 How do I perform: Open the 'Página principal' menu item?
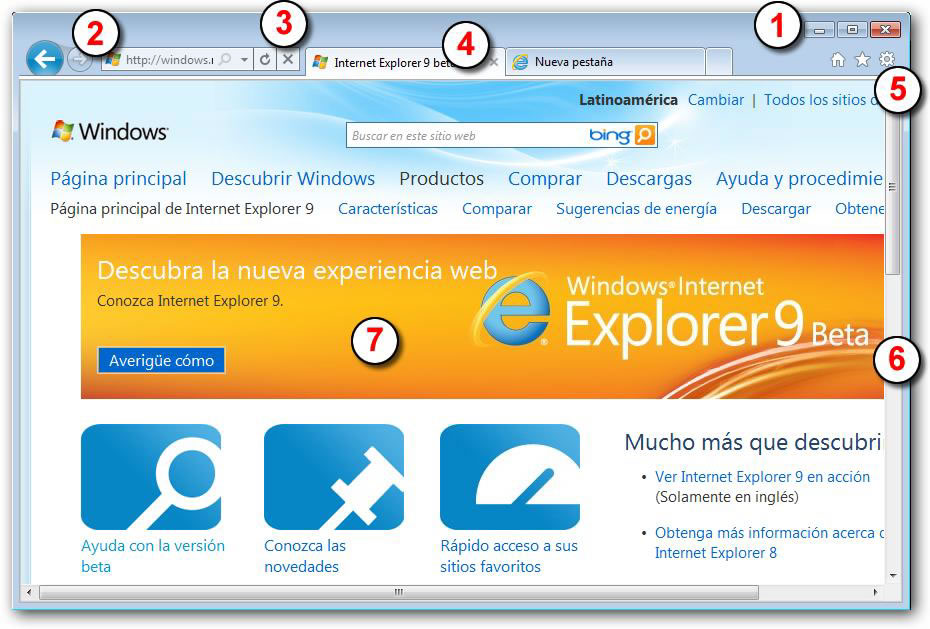tap(119, 178)
